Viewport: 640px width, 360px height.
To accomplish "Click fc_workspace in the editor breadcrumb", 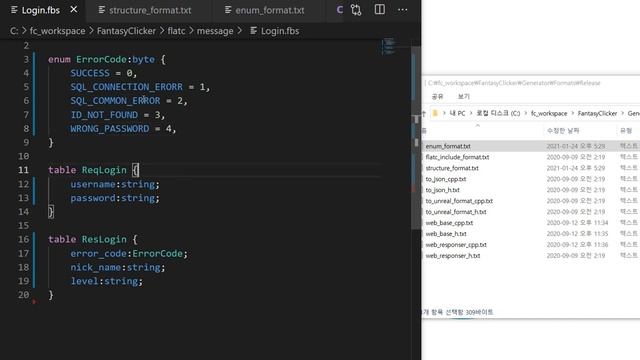I will coord(58,31).
